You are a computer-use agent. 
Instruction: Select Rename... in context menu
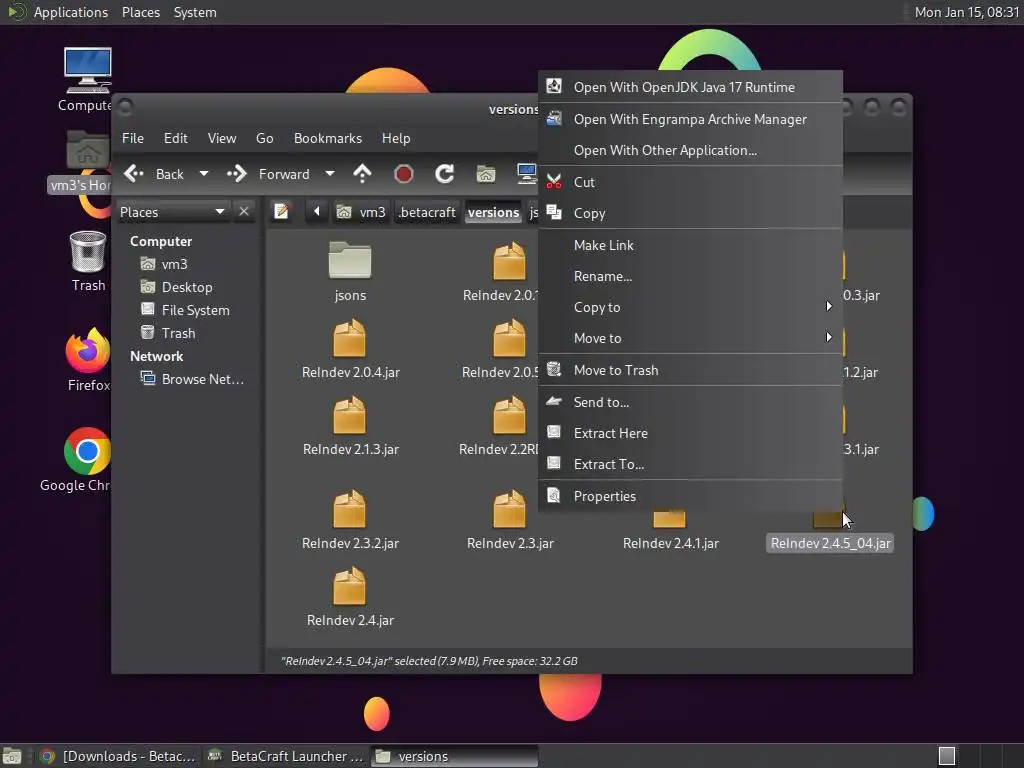(x=690, y=276)
